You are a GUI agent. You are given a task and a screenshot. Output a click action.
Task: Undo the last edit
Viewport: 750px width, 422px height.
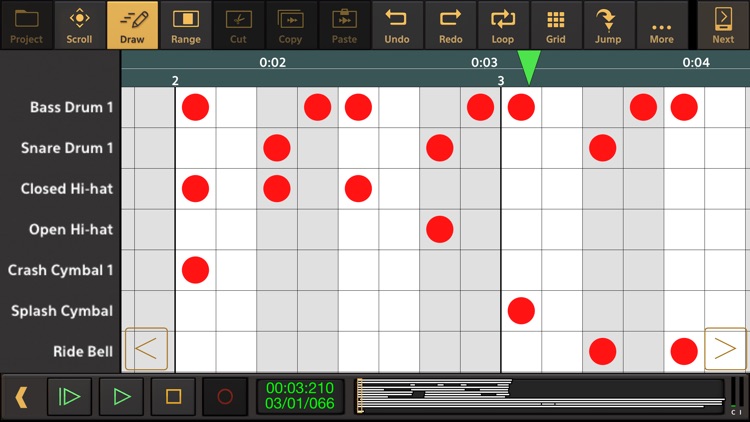397,25
